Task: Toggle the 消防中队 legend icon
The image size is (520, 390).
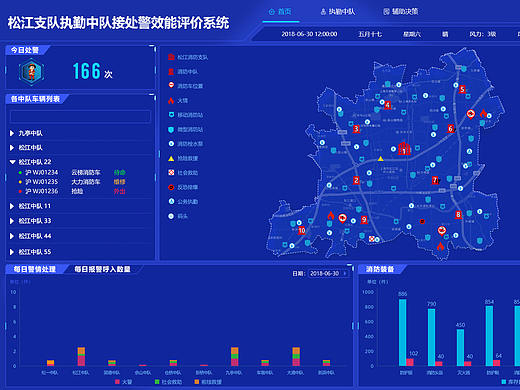Action: coord(171,71)
